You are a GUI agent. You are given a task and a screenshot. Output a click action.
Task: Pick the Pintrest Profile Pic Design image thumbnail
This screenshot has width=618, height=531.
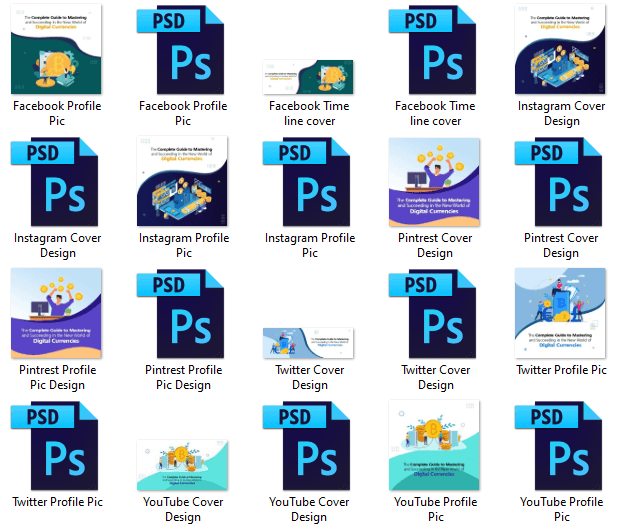tap(56, 313)
